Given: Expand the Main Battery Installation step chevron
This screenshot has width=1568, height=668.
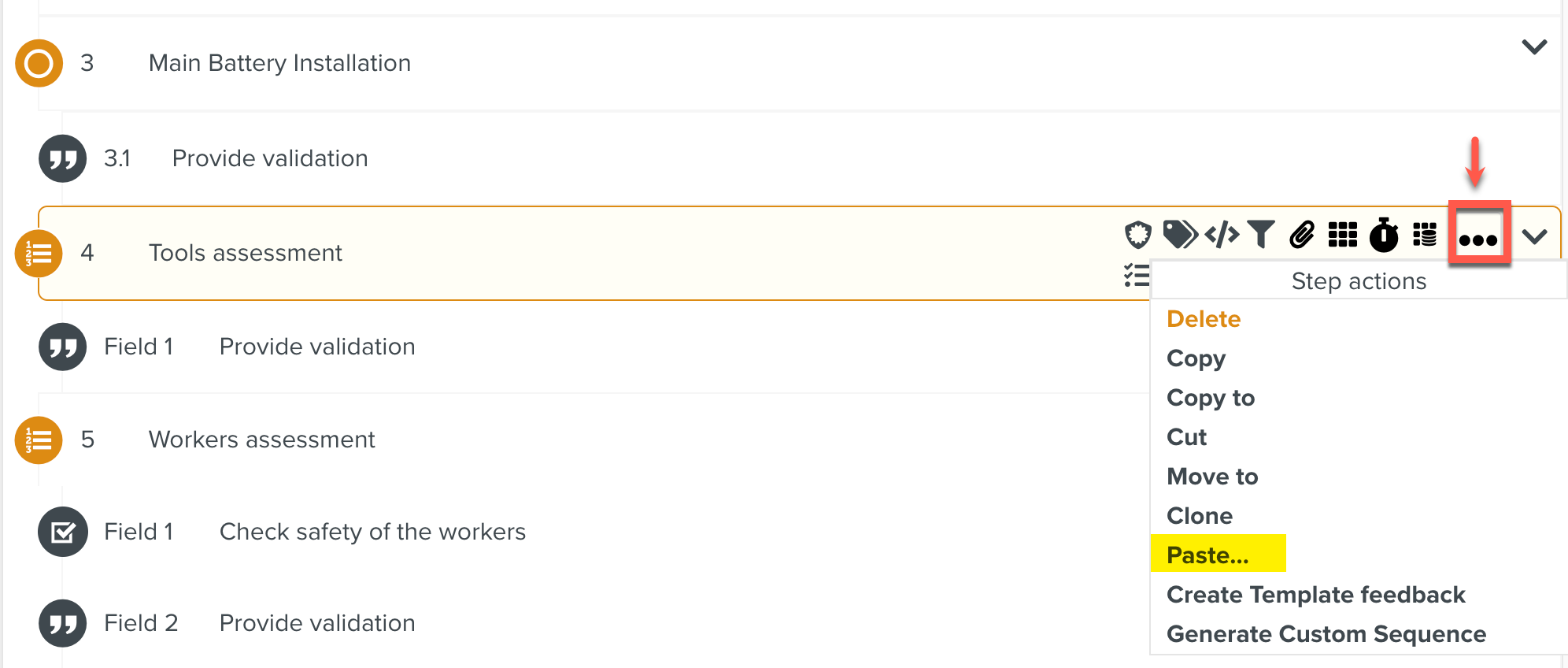Looking at the screenshot, I should point(1534,47).
